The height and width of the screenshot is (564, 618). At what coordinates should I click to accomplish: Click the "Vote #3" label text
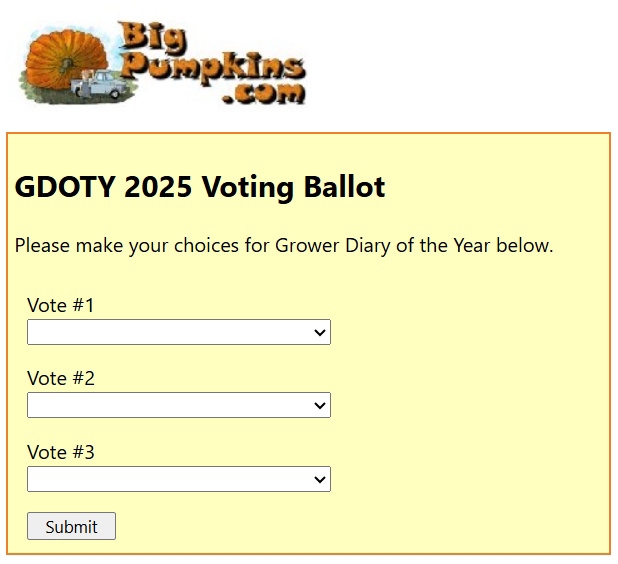[x=60, y=452]
